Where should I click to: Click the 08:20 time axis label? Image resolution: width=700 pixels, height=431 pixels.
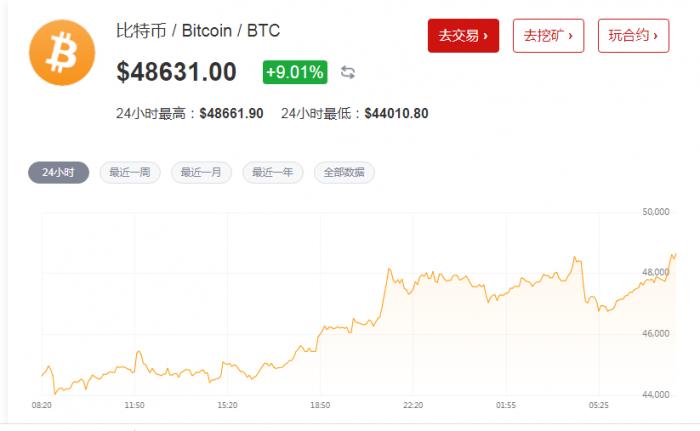pyautogui.click(x=42, y=405)
